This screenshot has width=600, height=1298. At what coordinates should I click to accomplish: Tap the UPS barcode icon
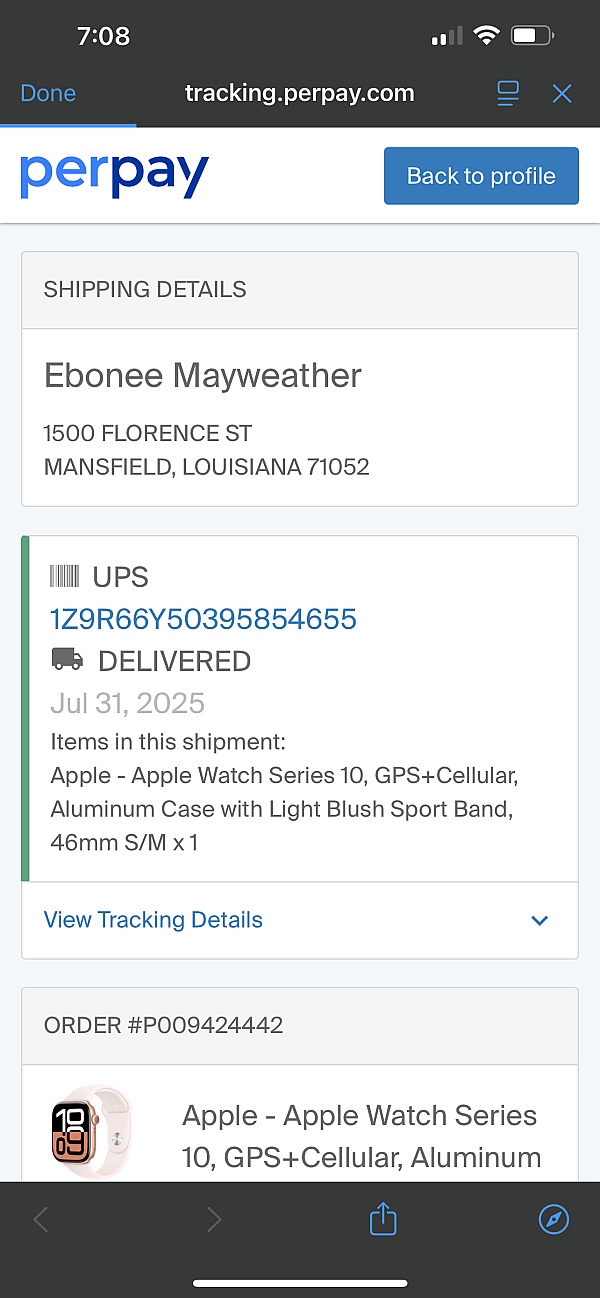point(64,577)
